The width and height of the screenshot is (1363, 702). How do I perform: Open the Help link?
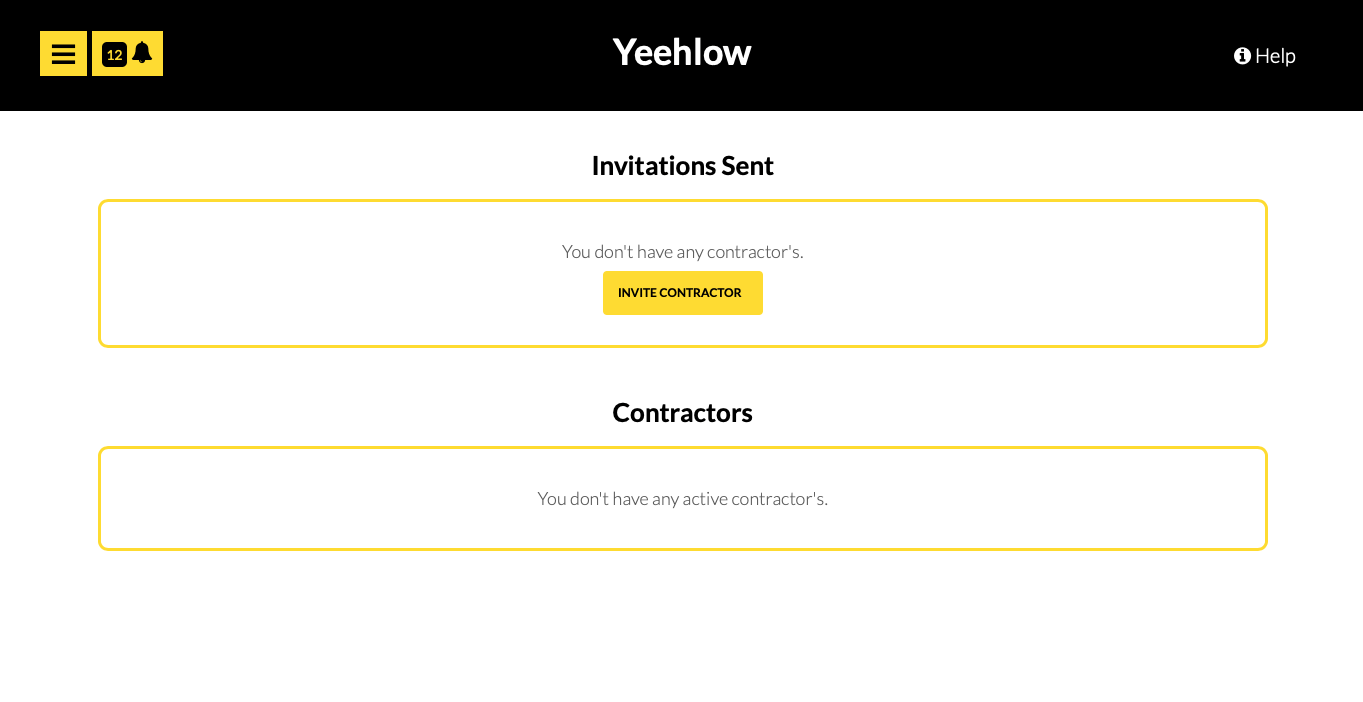tap(1265, 56)
